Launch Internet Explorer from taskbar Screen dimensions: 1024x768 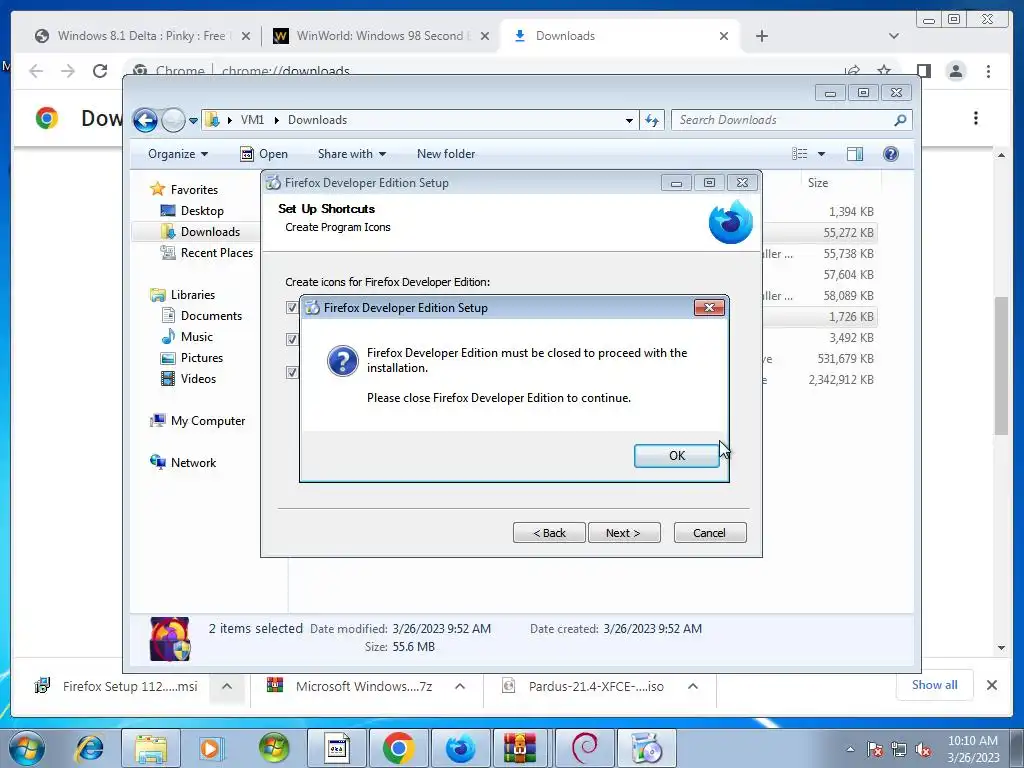click(90, 748)
